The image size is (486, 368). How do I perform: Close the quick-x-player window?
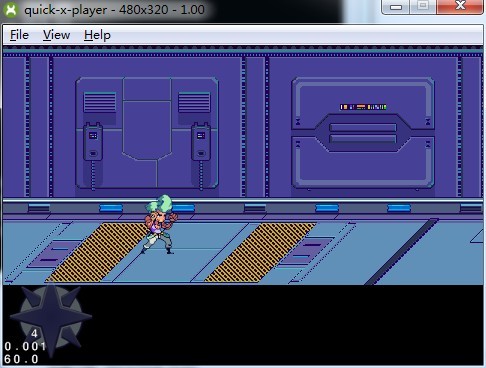(460, 6)
